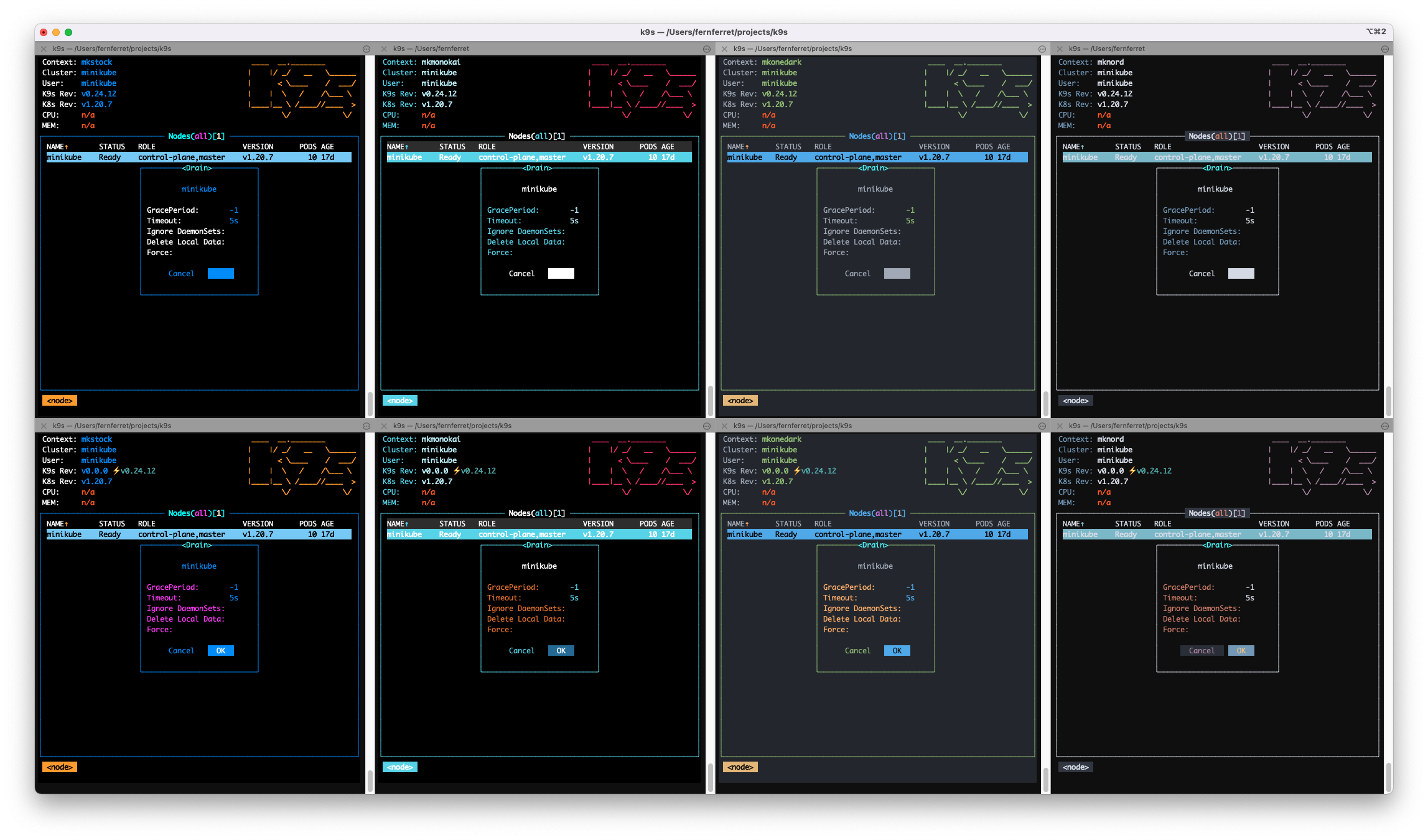Open the ellipsis menu of upper mkonedark pane

(x=1042, y=49)
